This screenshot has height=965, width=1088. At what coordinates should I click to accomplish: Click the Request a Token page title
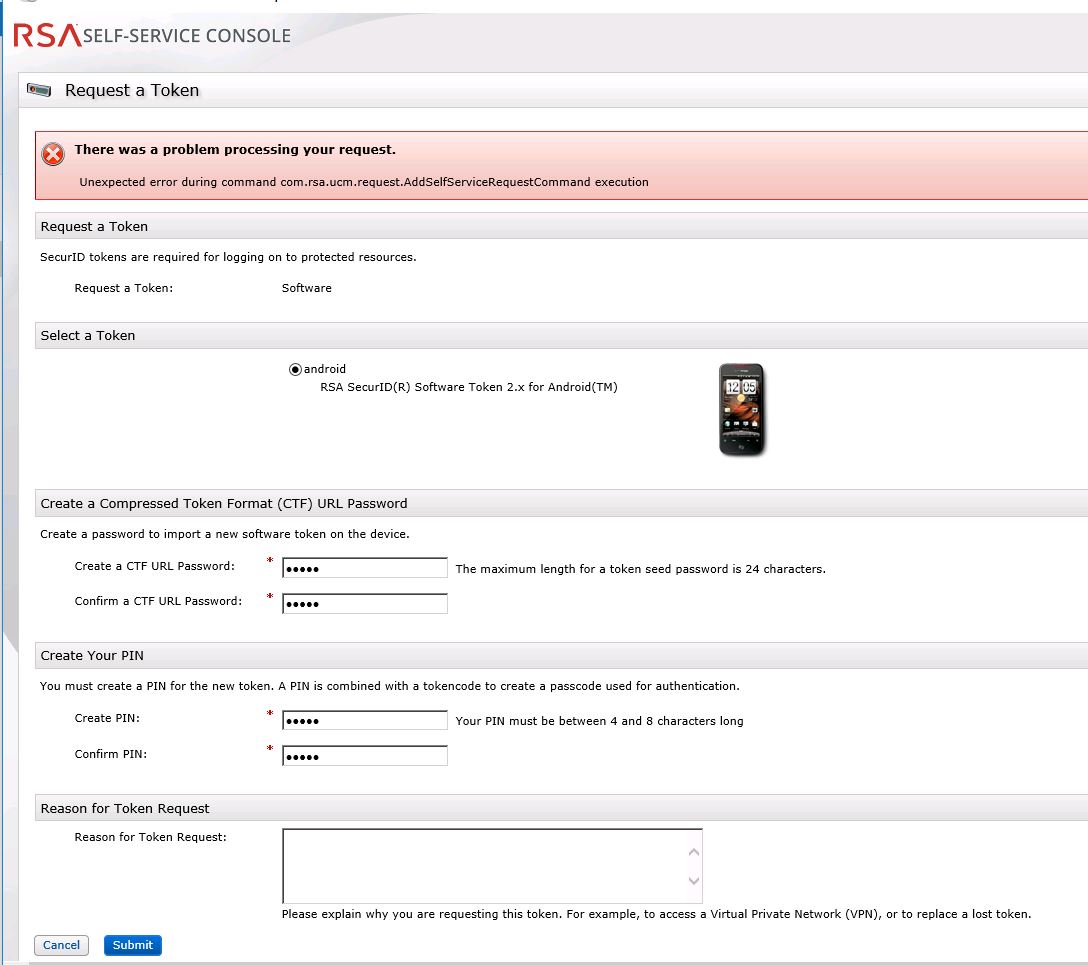coord(132,90)
